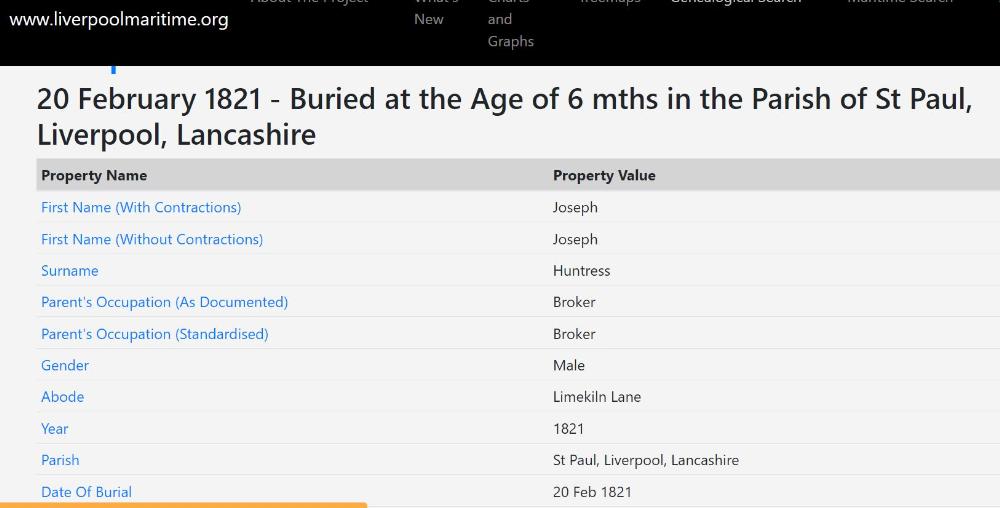Open the Surname property link
This screenshot has height=508, width=1000.
[70, 271]
